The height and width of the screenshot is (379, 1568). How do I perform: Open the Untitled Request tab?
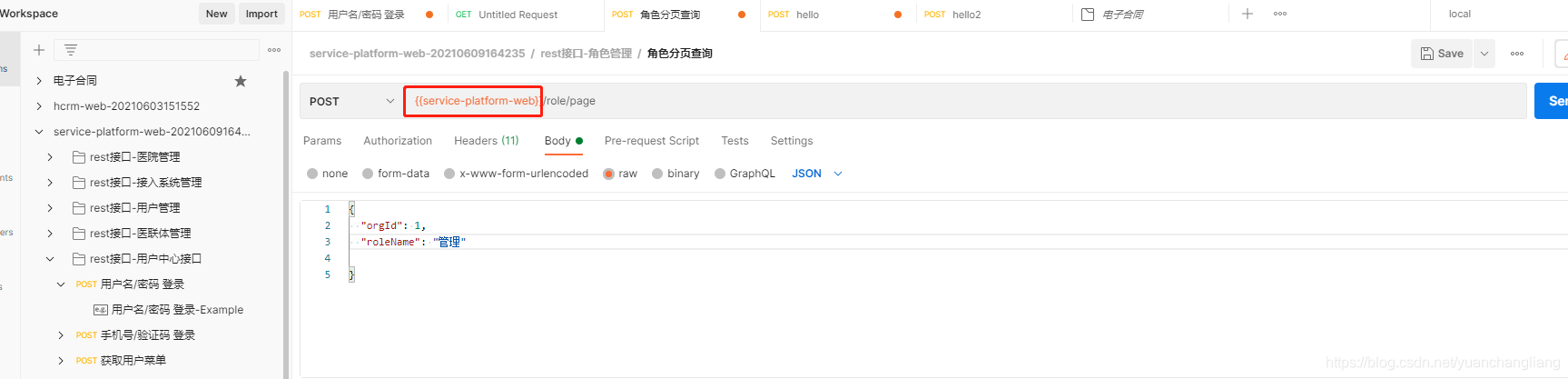518,15
